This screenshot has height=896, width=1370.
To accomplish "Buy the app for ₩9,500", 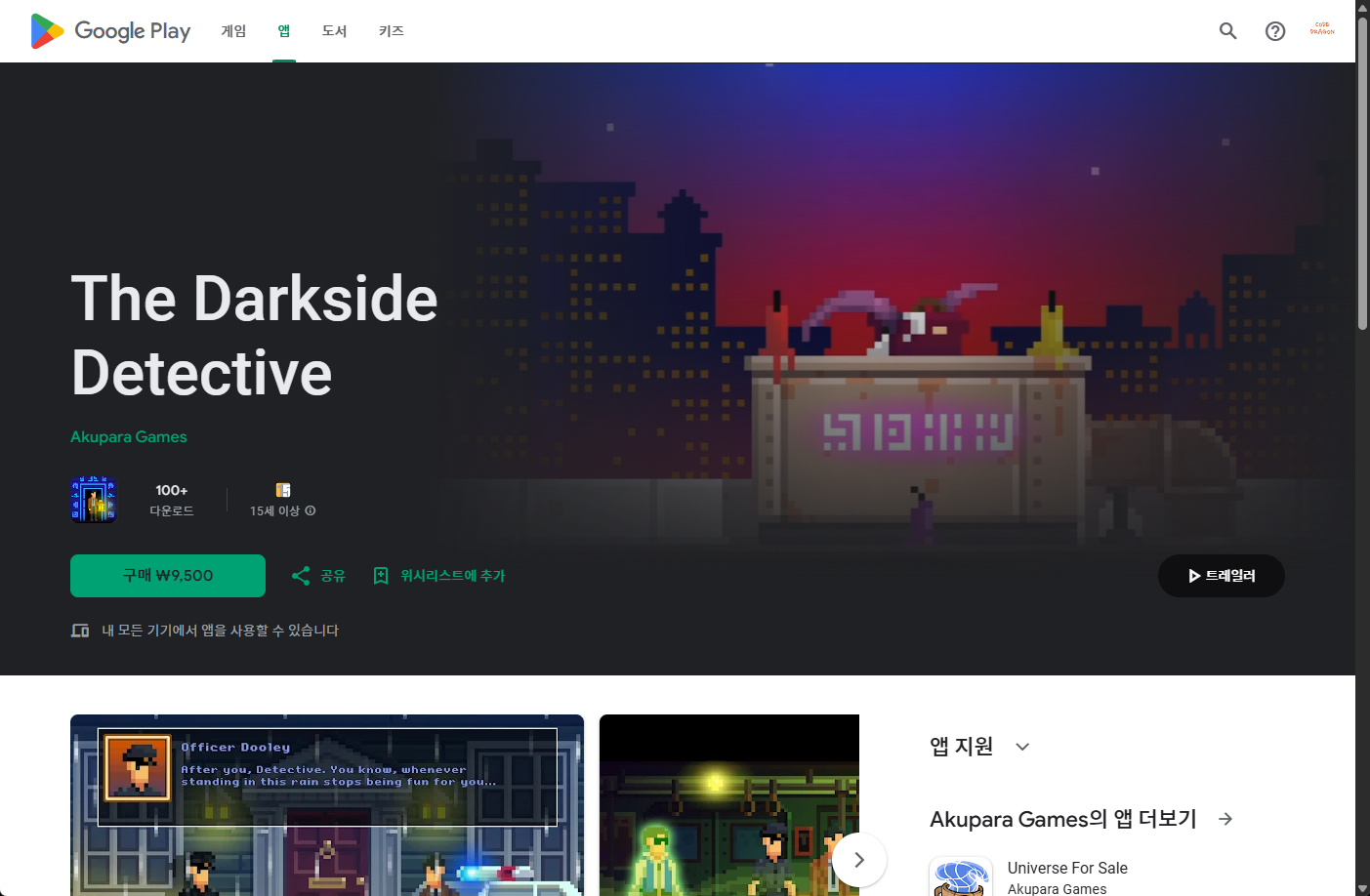I will (168, 576).
